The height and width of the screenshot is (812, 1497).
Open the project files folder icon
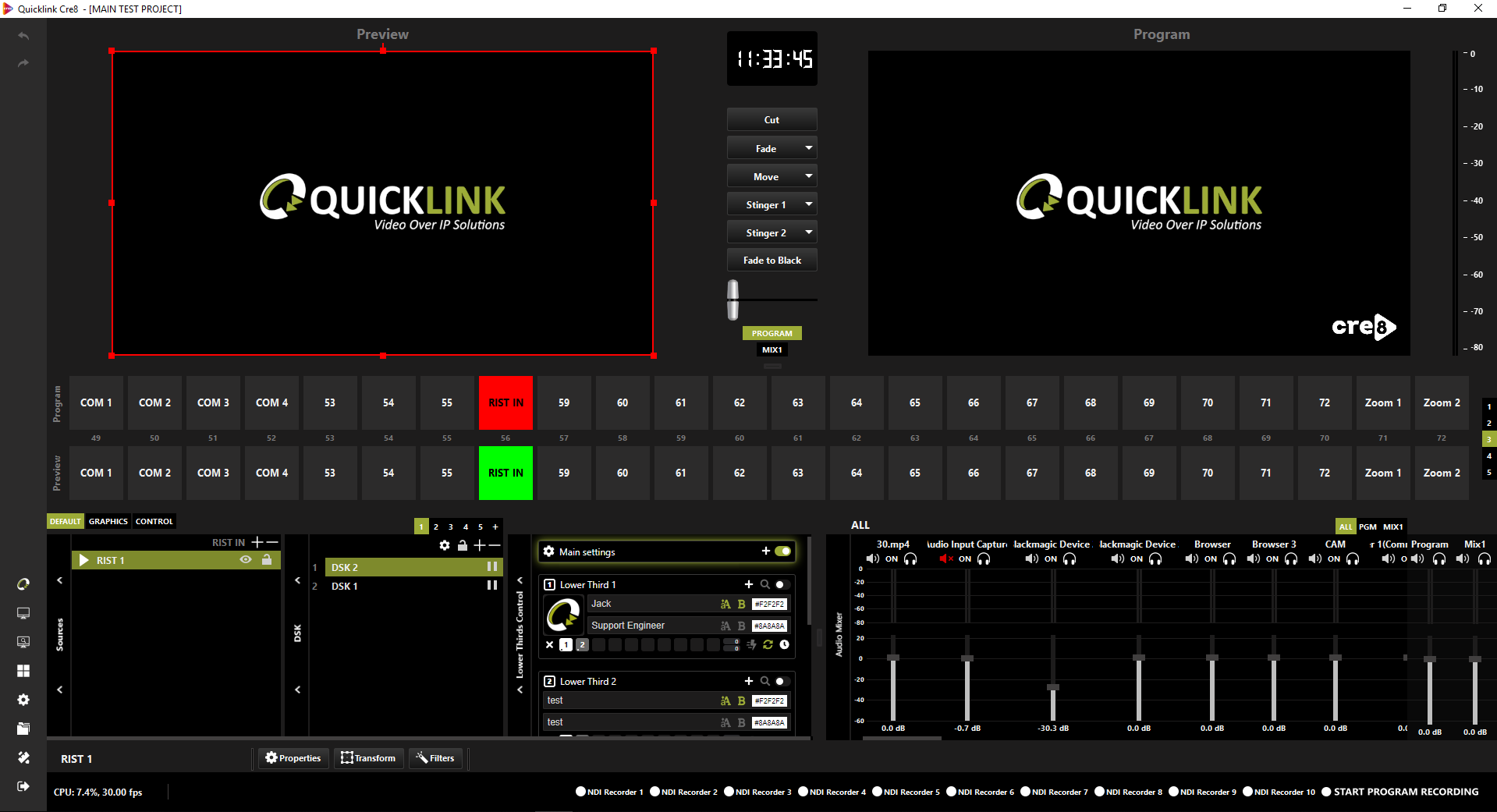23,729
